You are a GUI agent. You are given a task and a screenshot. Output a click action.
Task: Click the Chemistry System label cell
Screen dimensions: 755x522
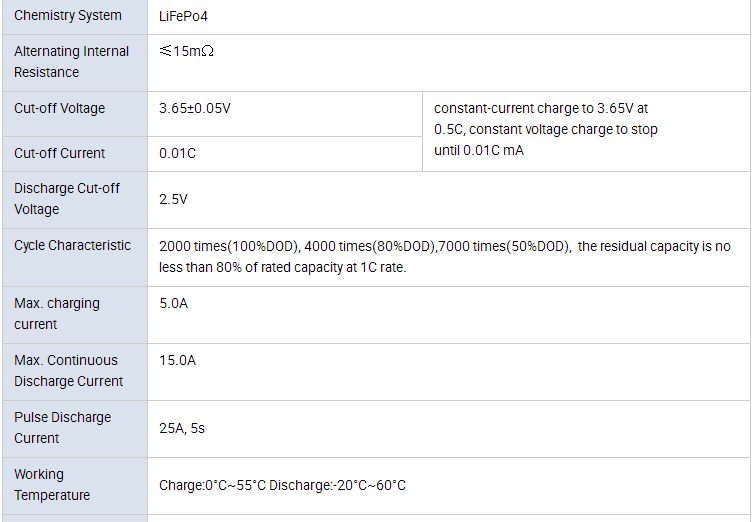point(68,16)
